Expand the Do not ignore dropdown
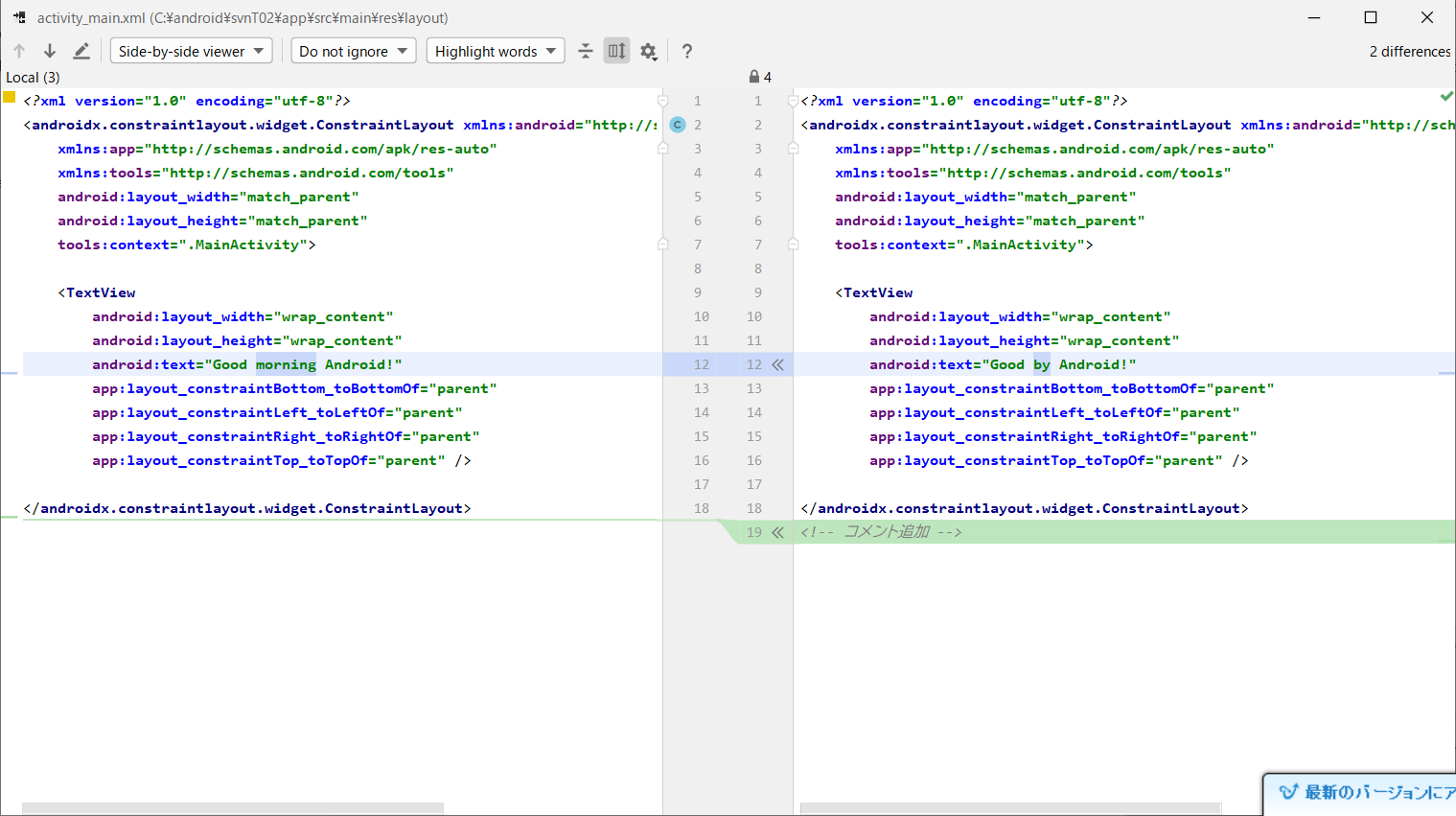The height and width of the screenshot is (816, 1456). coord(353,51)
